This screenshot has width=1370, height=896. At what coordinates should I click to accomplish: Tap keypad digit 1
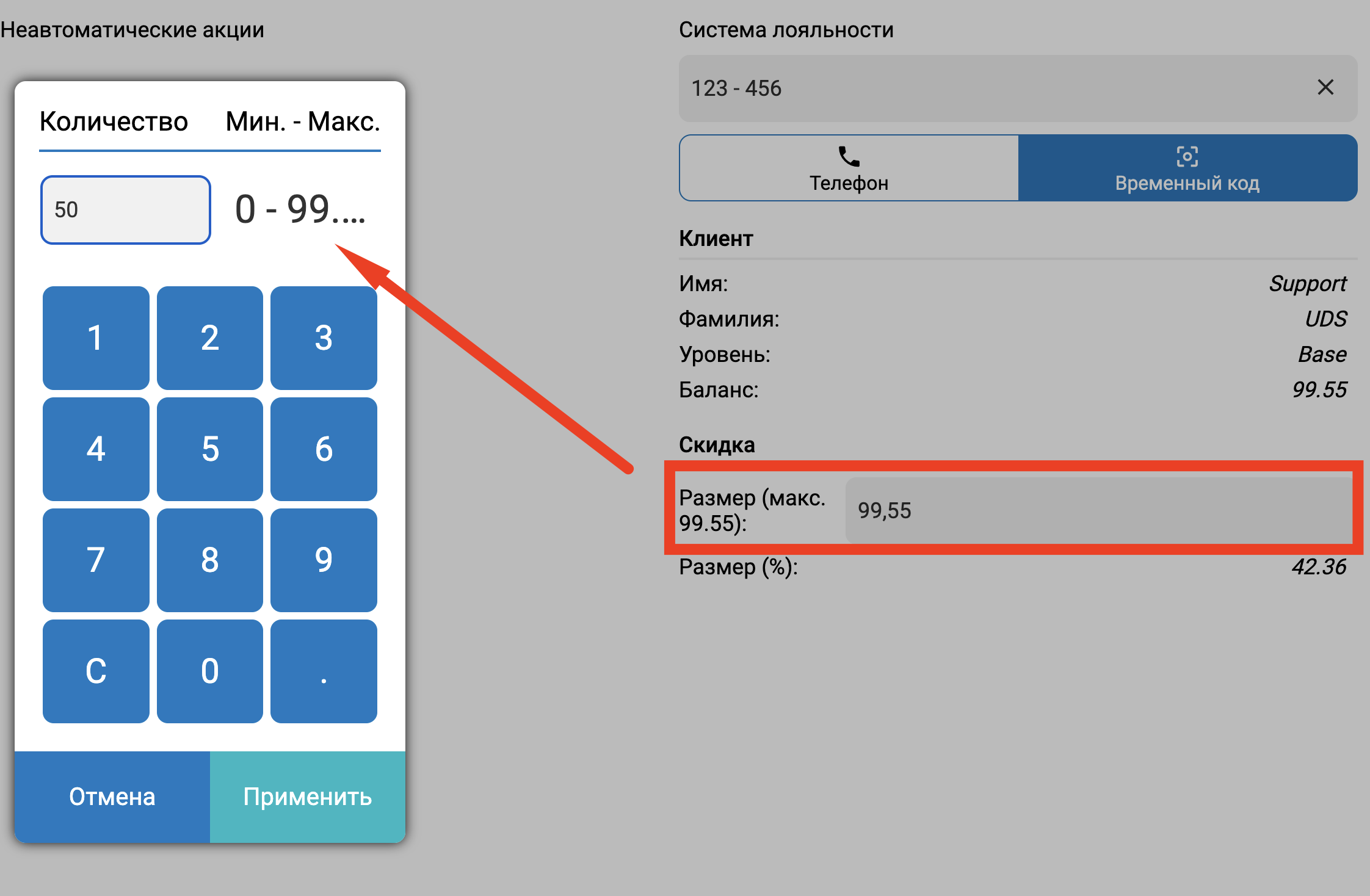[96, 338]
